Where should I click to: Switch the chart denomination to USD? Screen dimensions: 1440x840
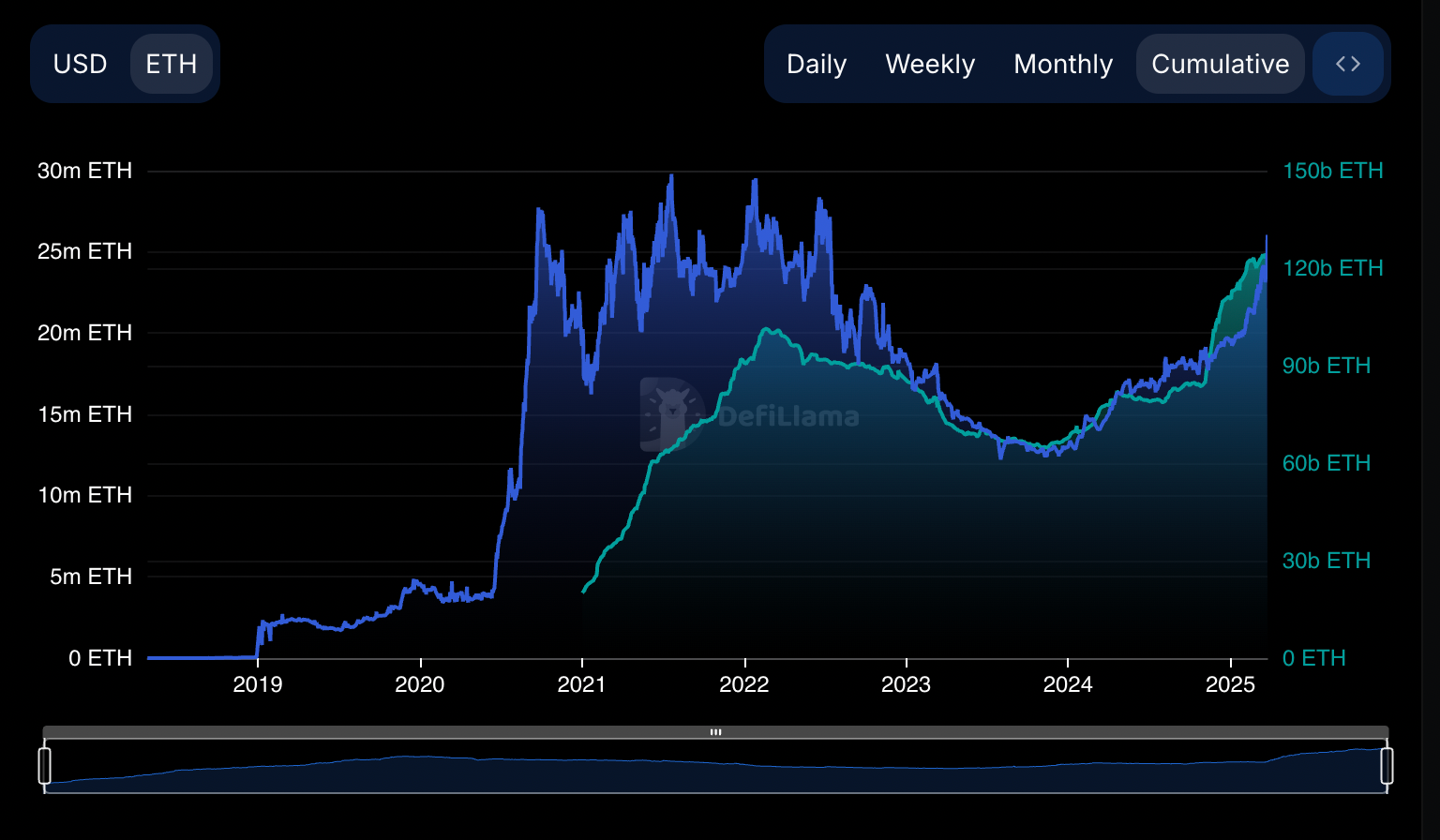81,64
